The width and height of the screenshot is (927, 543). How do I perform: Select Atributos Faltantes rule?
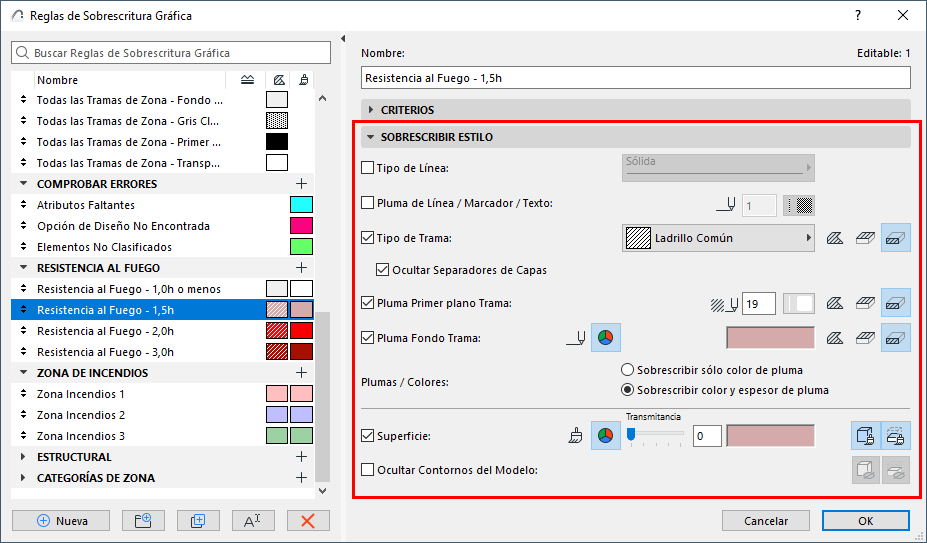(x=163, y=205)
